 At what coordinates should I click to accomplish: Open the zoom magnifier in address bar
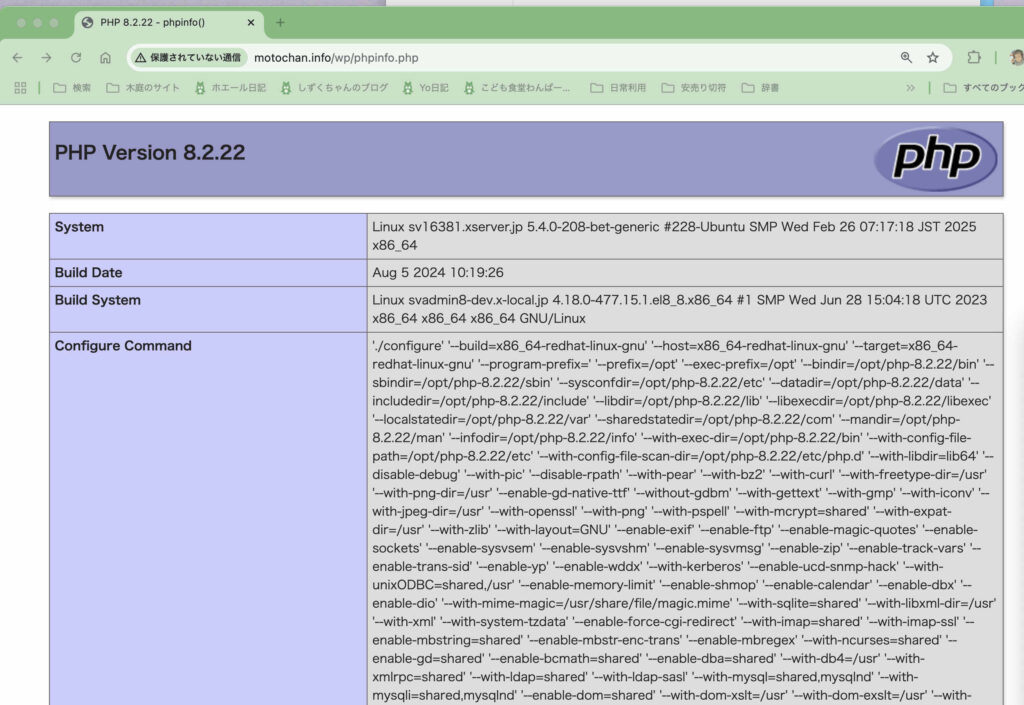coord(906,57)
